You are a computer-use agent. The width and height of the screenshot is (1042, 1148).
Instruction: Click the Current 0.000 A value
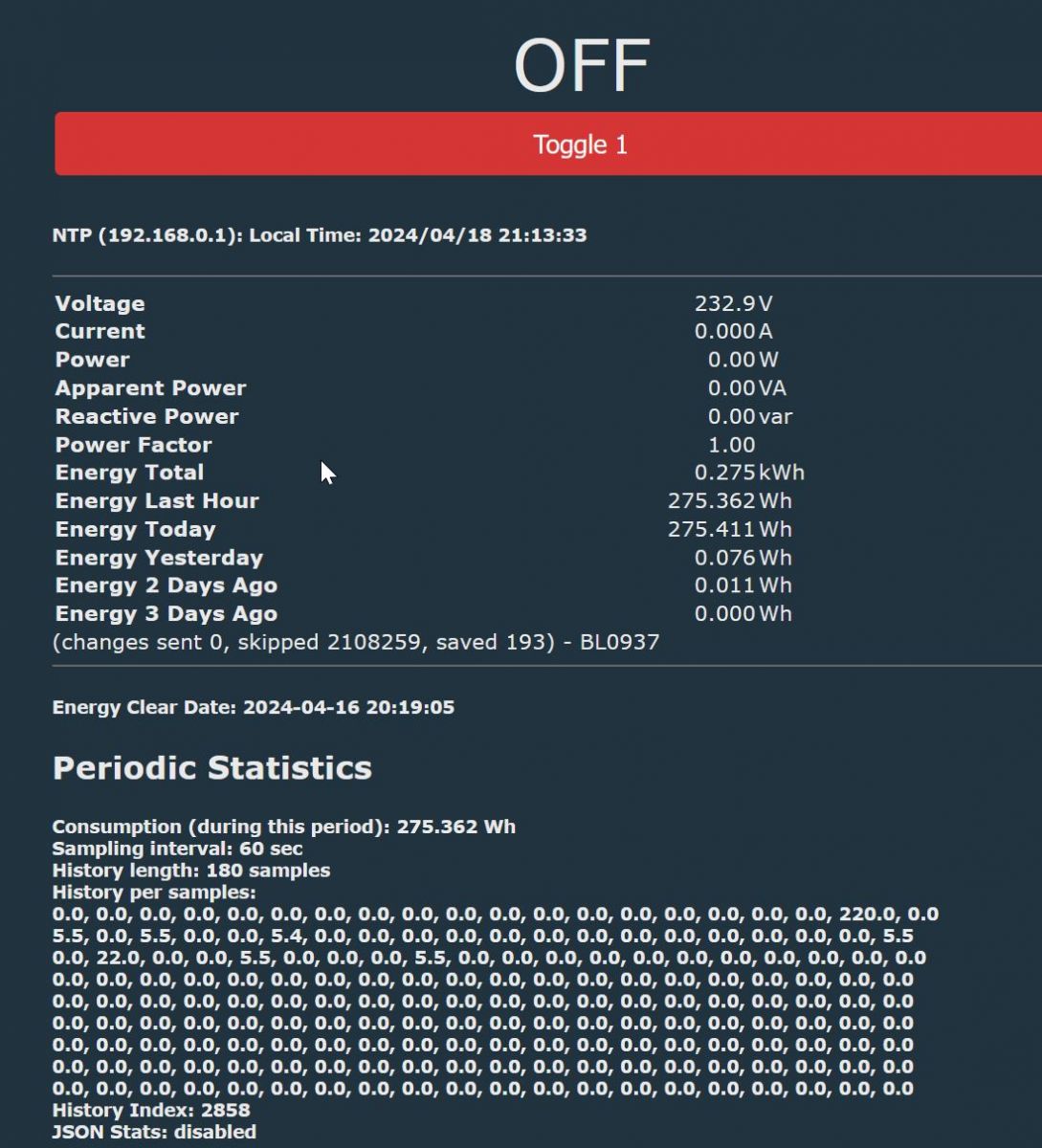click(733, 331)
